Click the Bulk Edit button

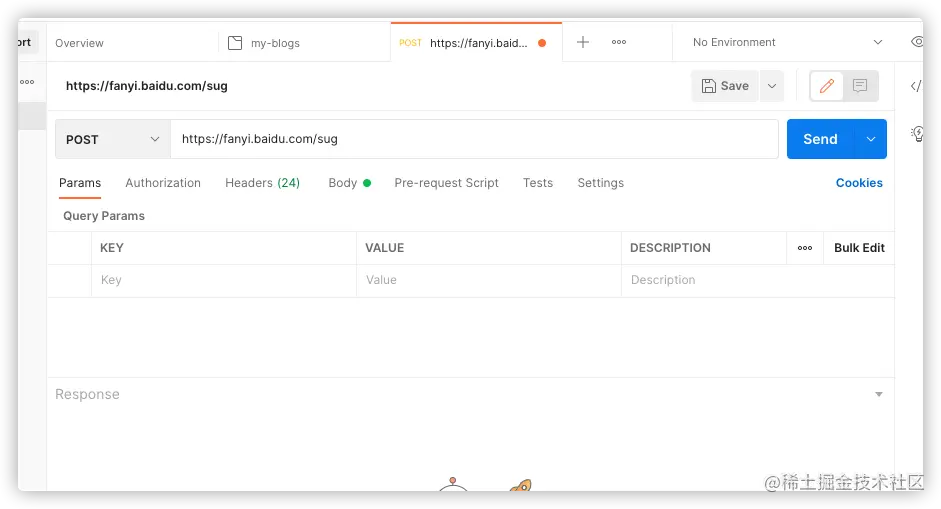pyautogui.click(x=859, y=248)
